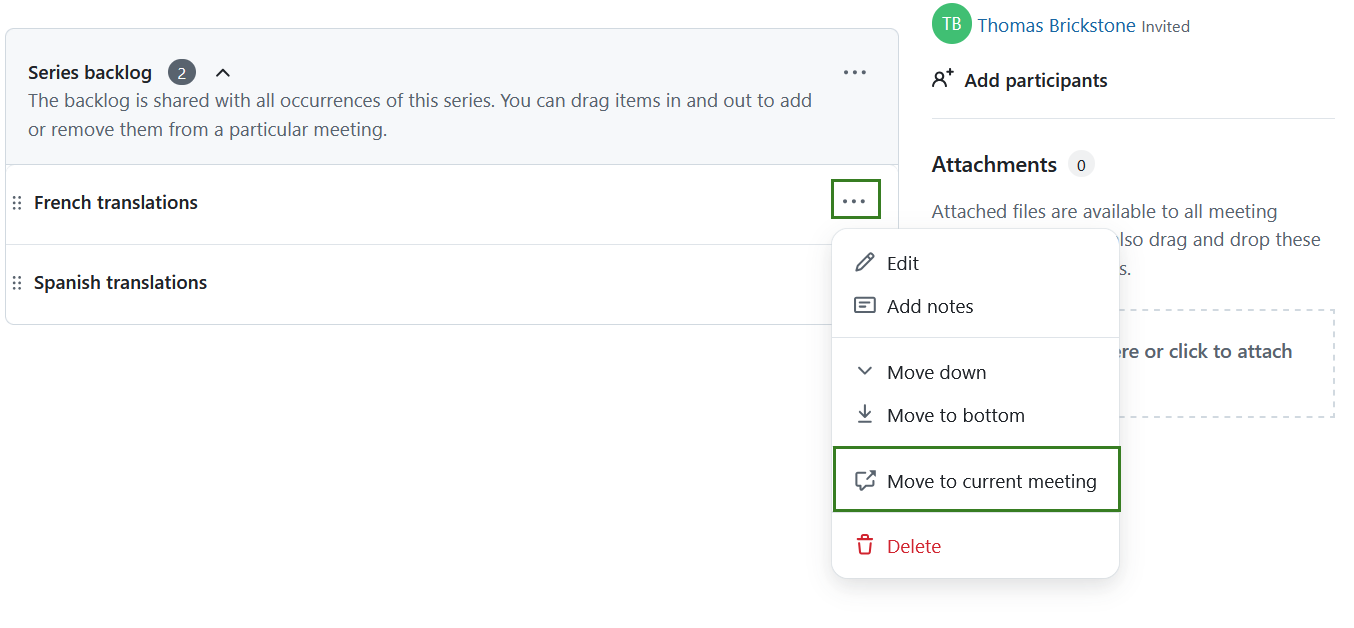Close the French translations three-dot menu button
This screenshot has width=1354, height=628.
click(x=854, y=200)
